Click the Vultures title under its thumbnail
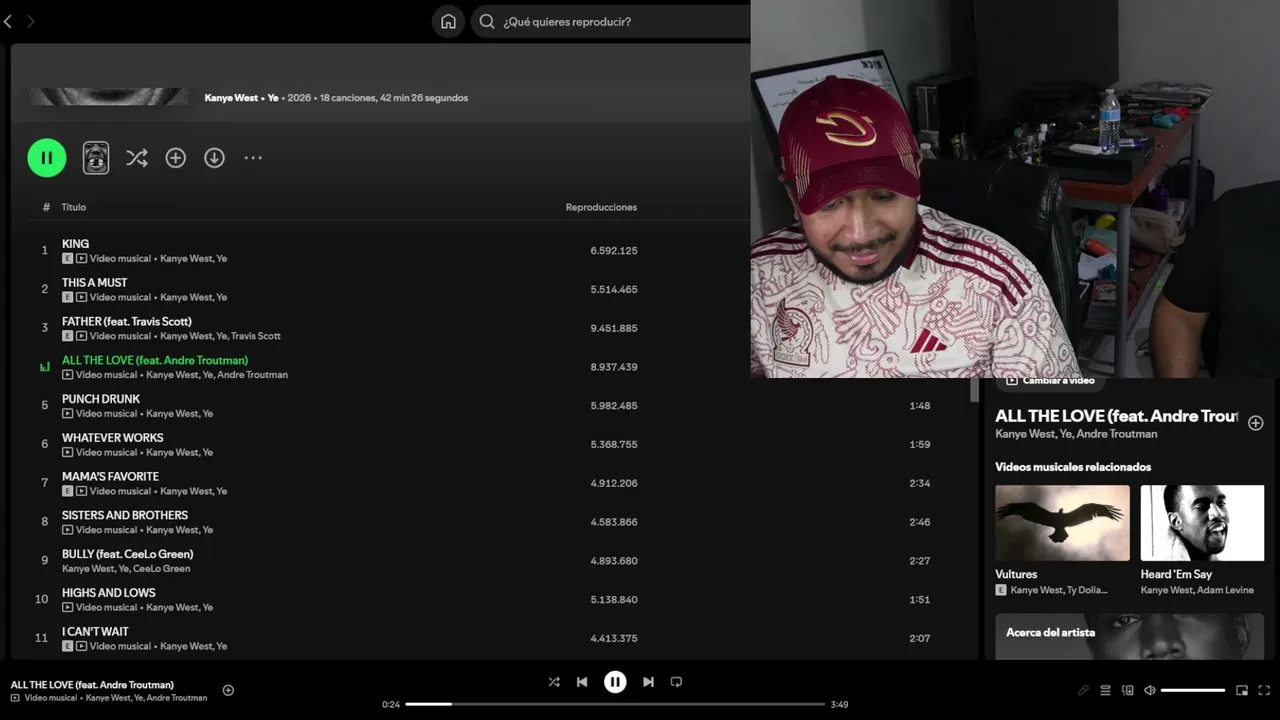Screen dimensions: 1280x720 (x=1016, y=574)
